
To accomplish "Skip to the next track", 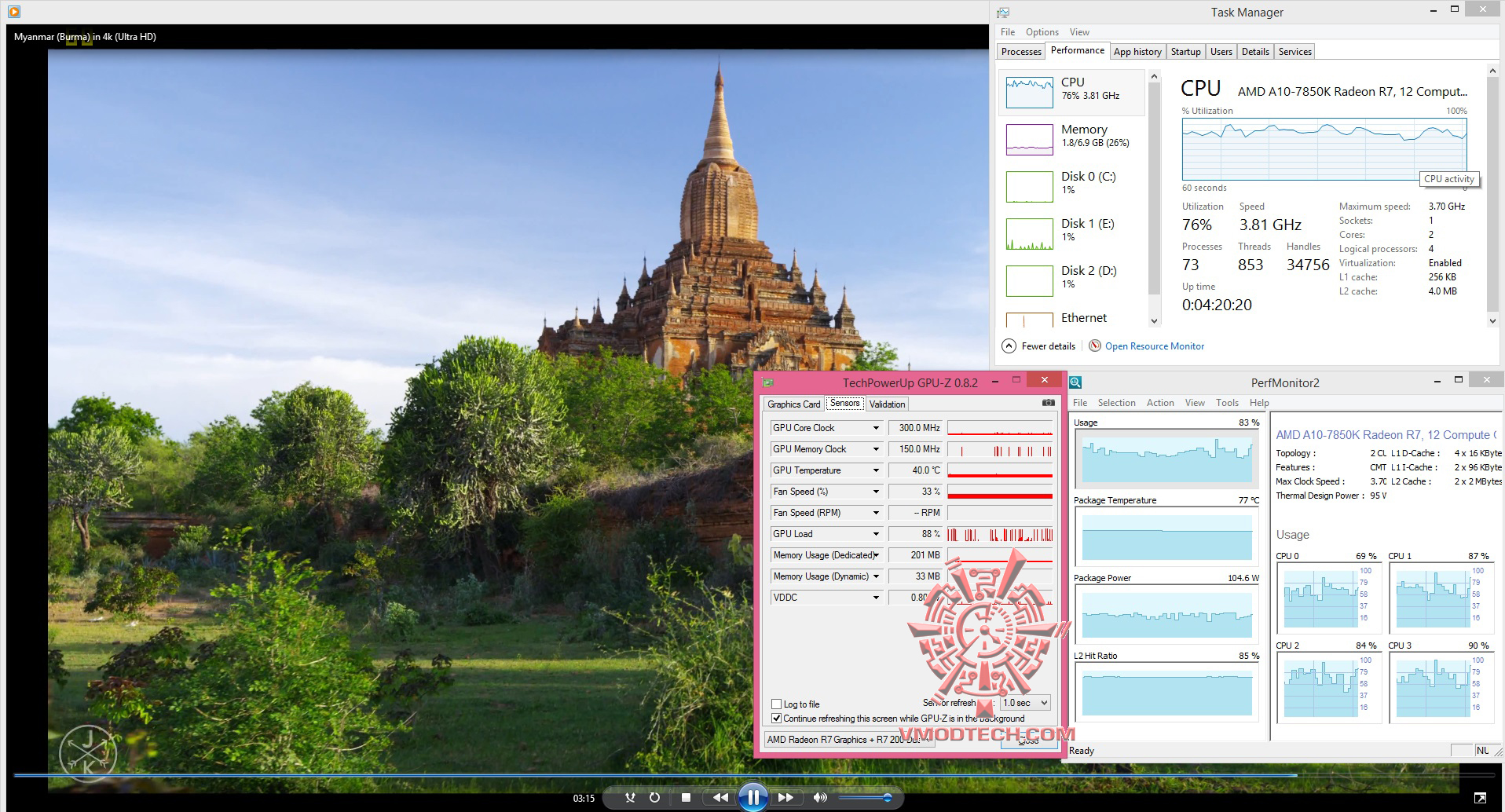I will (785, 798).
